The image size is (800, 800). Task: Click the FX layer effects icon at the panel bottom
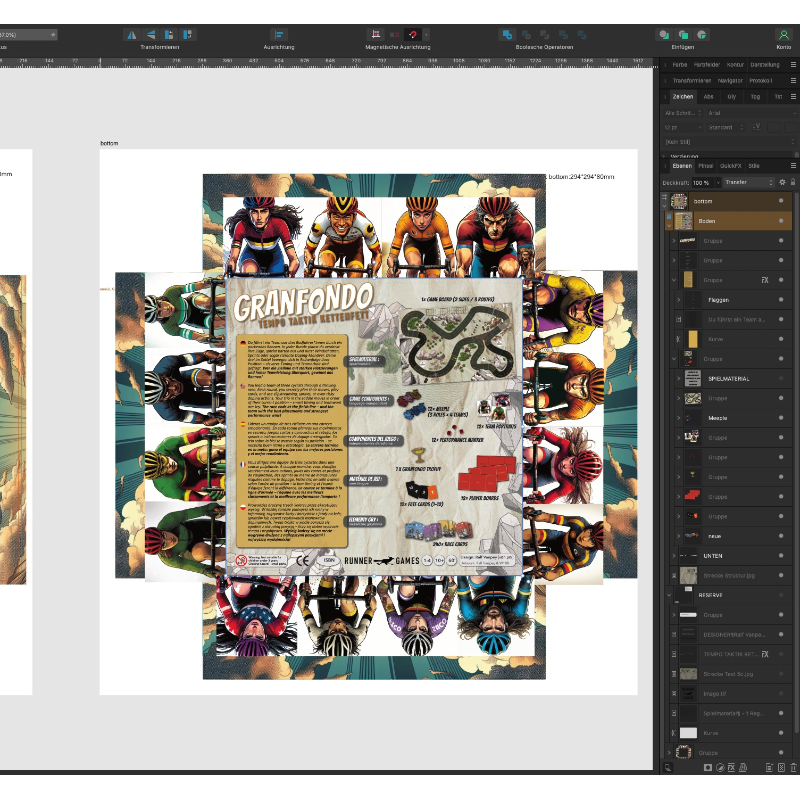(x=731, y=767)
